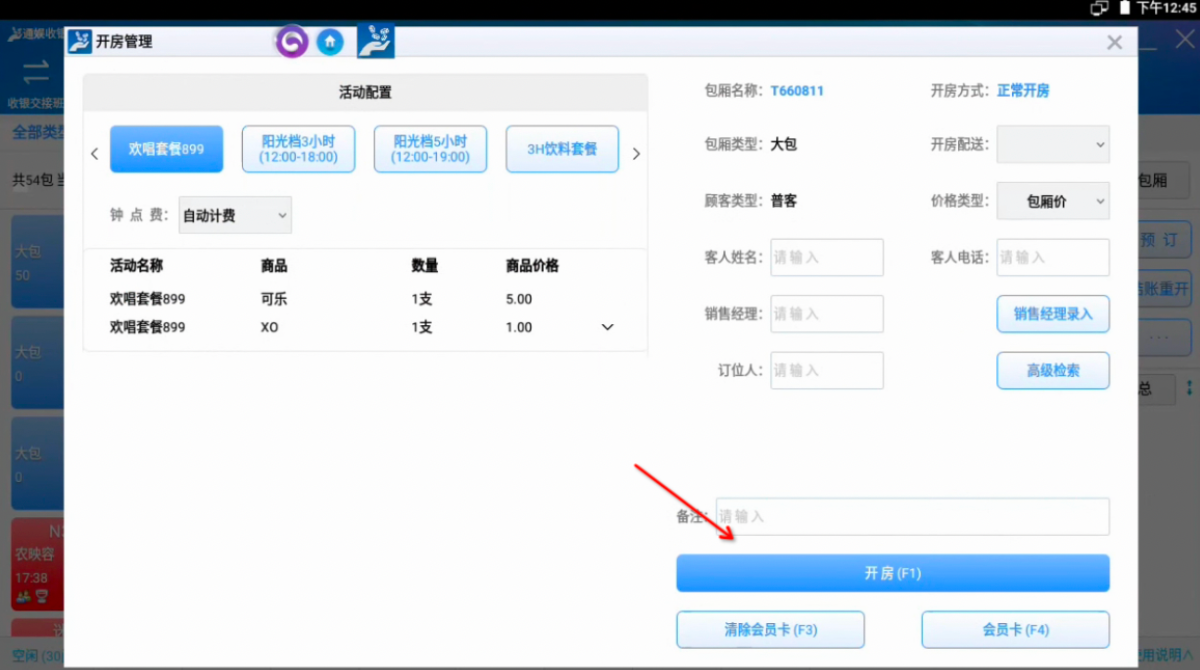Click the 销售经理录入 button
The image size is (1200, 670).
coord(1052,313)
